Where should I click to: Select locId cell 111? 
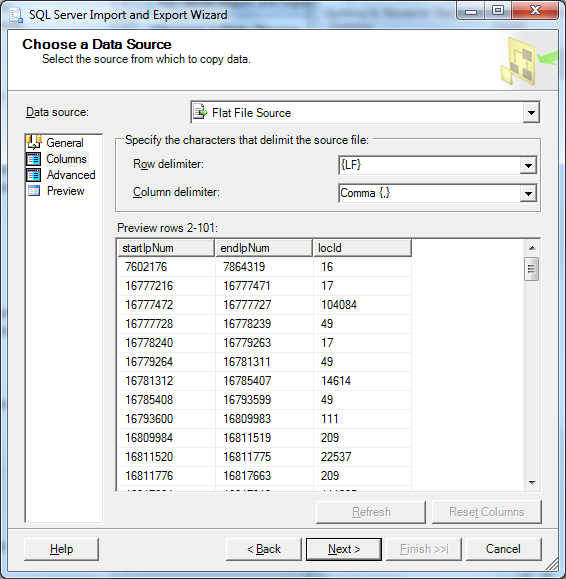(363, 419)
